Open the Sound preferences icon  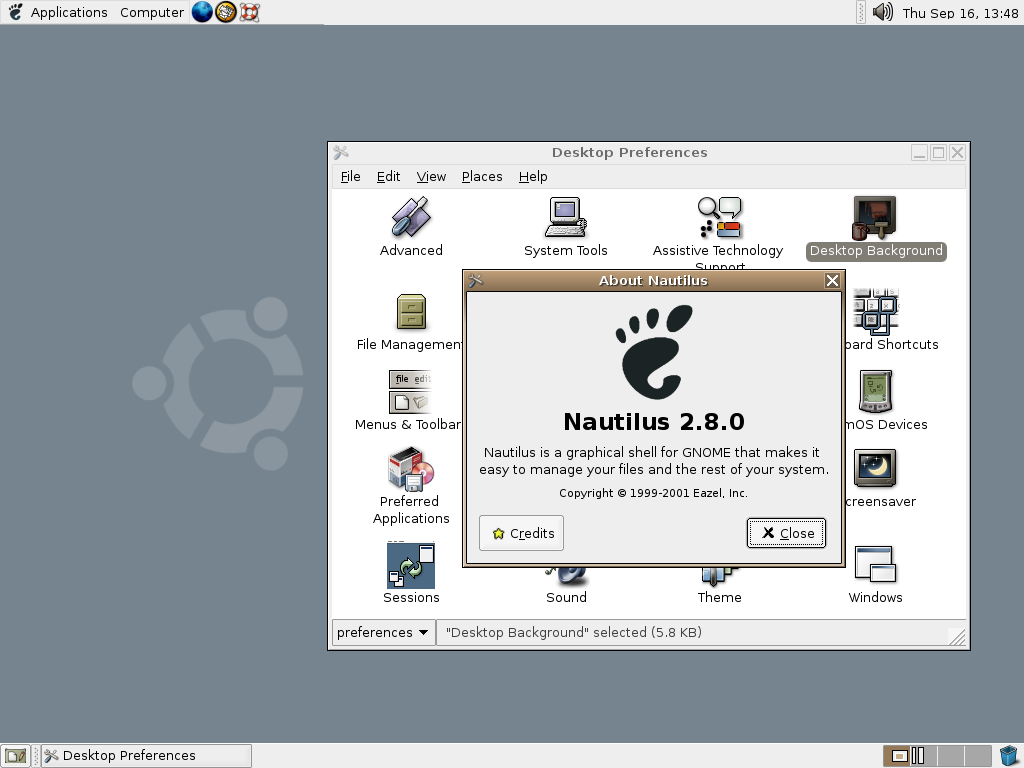(566, 576)
